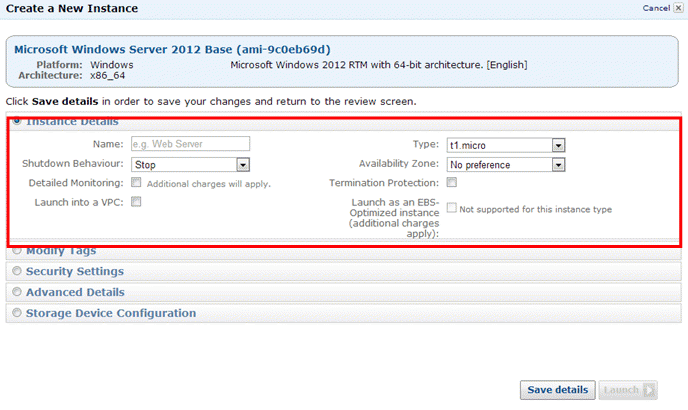Click the Windows platform value
This screenshot has height=410, width=688.
(112, 65)
